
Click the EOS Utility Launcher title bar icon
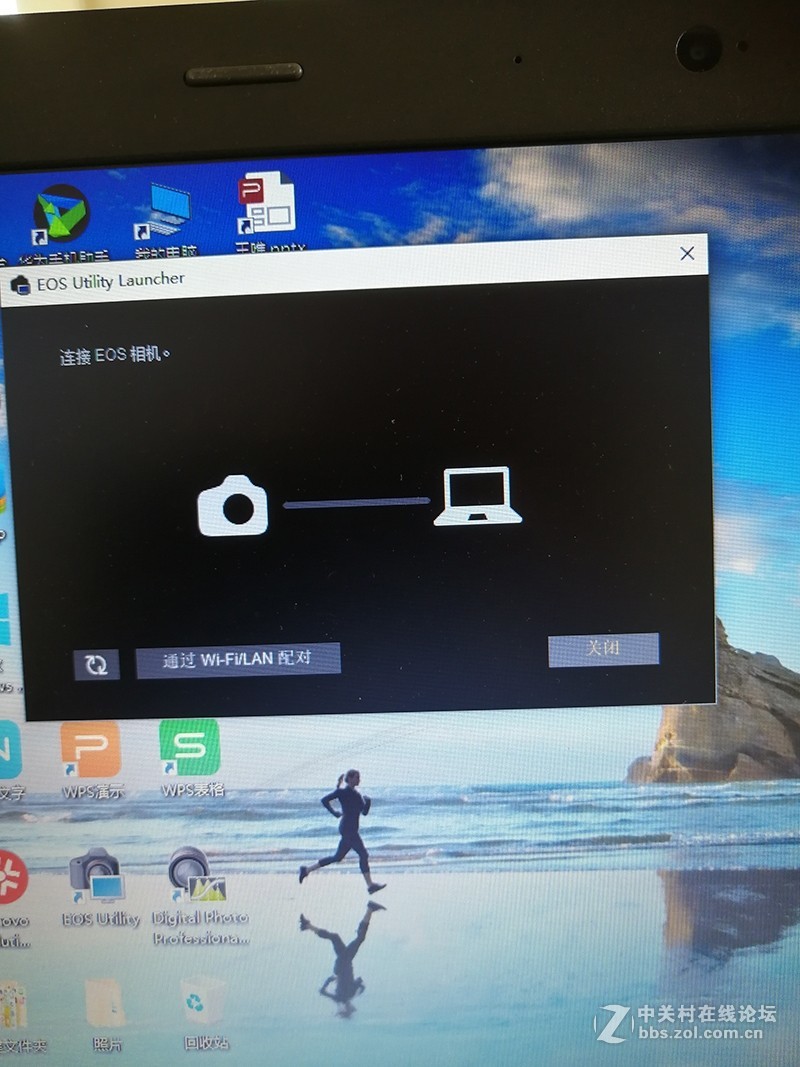tap(20, 284)
